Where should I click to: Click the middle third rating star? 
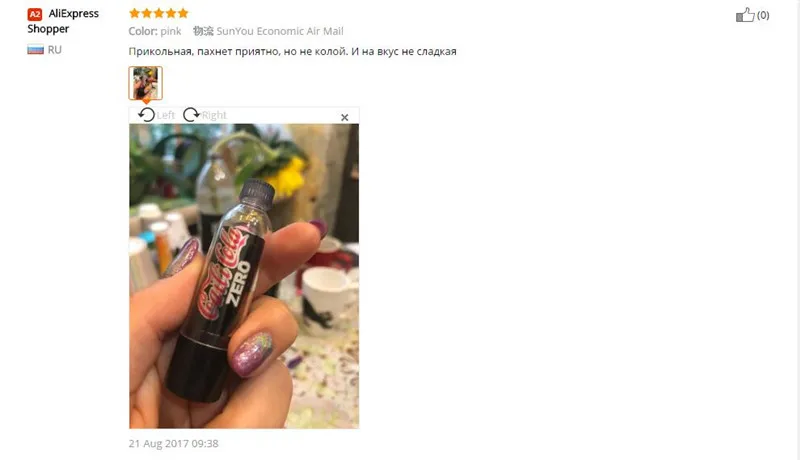click(x=159, y=13)
